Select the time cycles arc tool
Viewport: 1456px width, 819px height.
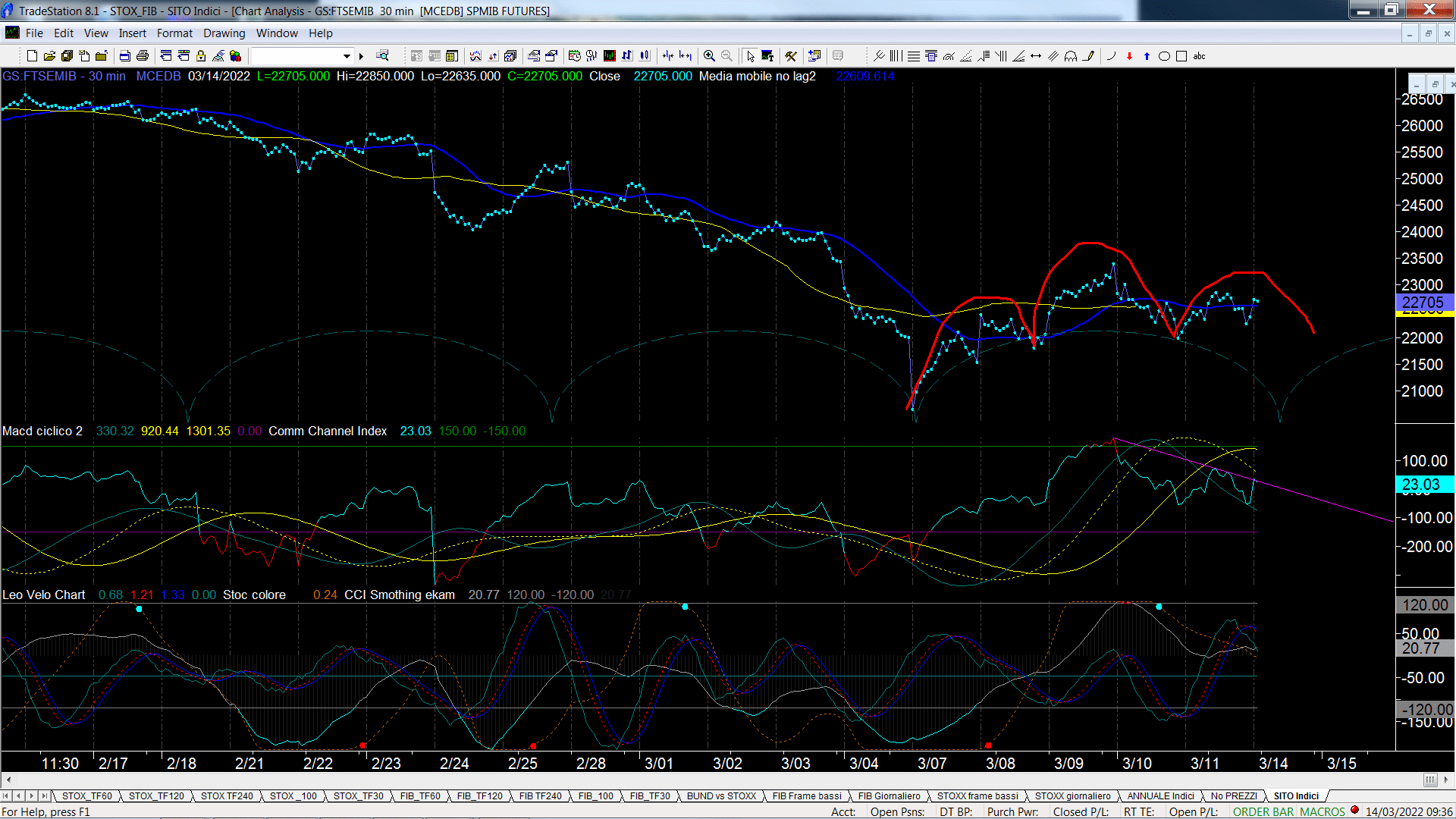click(1071, 56)
